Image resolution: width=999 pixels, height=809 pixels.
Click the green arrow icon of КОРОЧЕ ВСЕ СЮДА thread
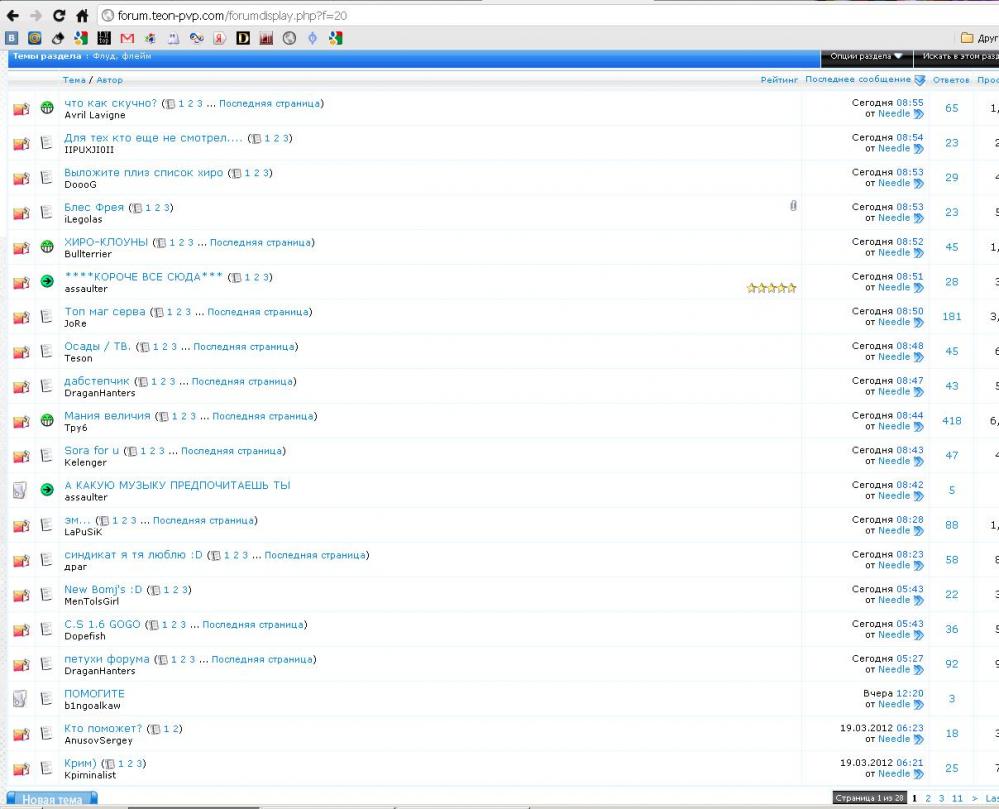[47, 282]
